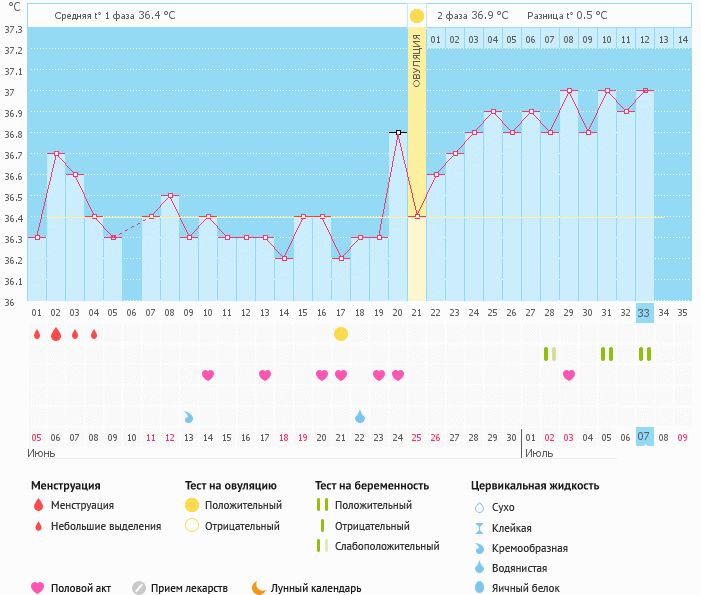Click the spotting drop on cycle day 03
701x595 pixels.
[x=75, y=334]
